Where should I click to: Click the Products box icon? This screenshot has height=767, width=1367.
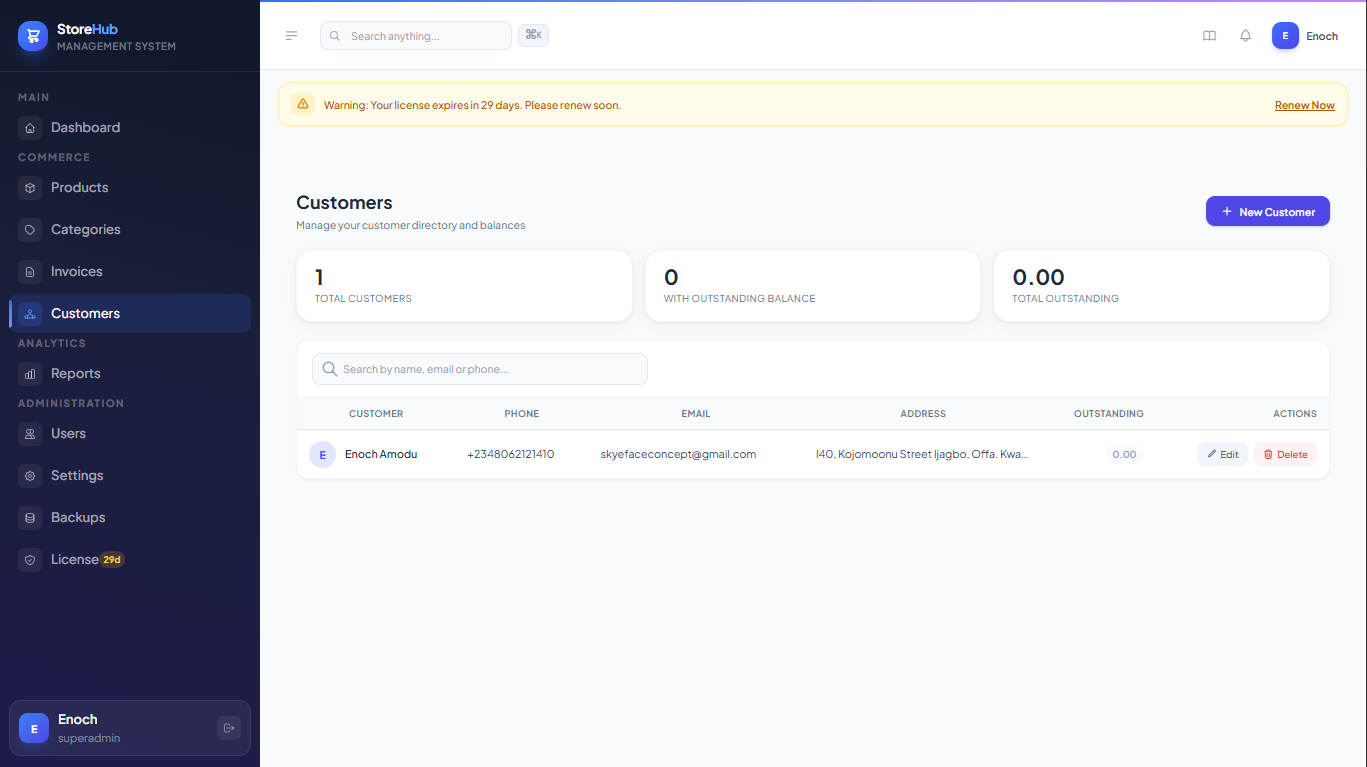(x=30, y=188)
